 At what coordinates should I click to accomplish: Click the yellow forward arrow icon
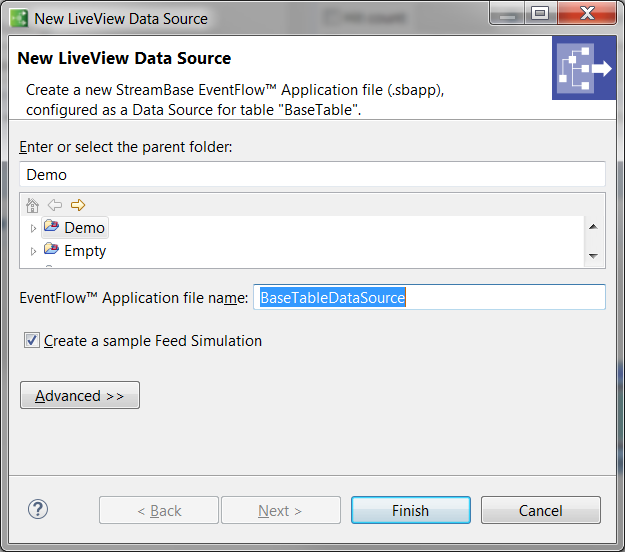[78, 205]
